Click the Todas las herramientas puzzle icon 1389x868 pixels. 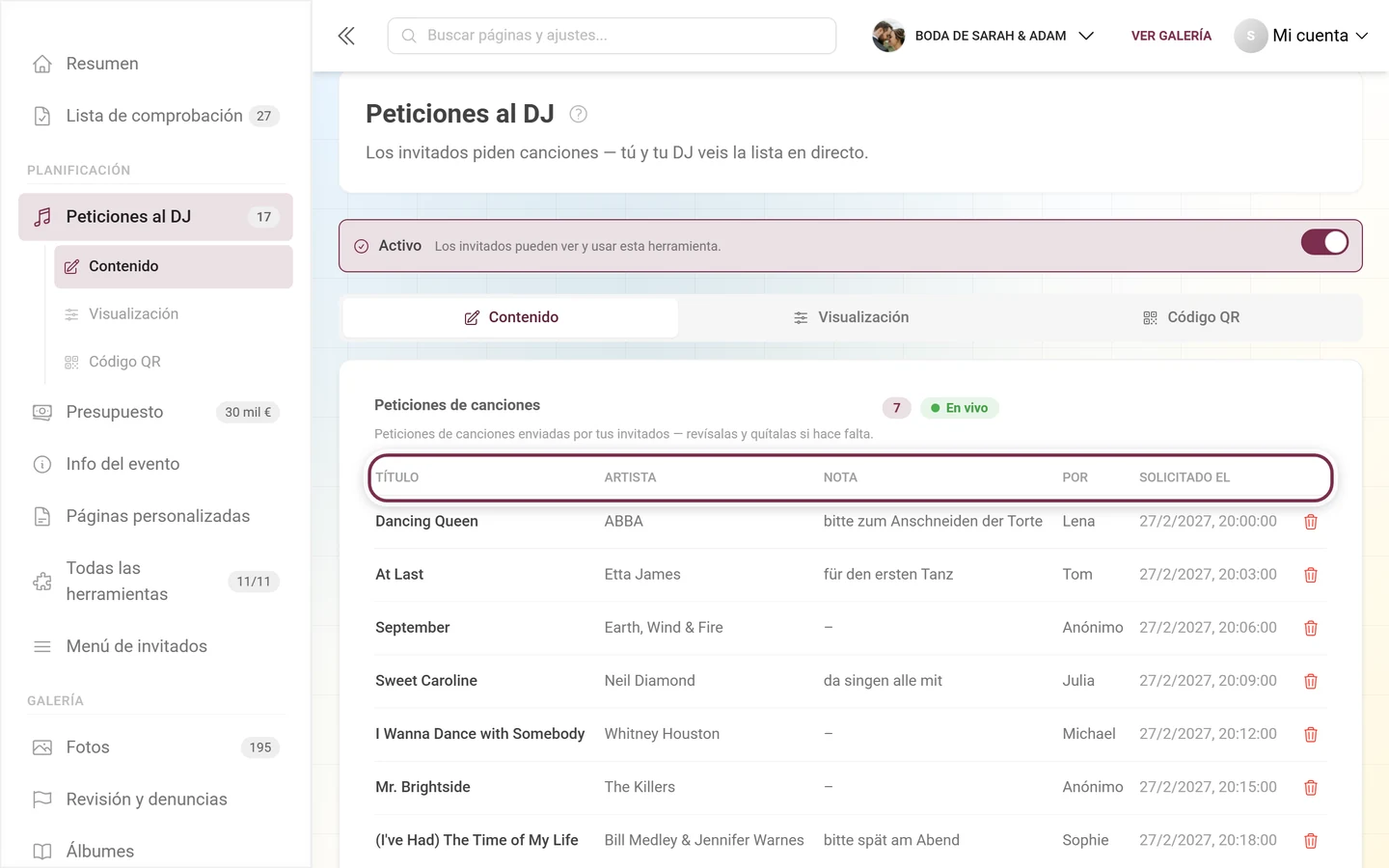coord(42,582)
